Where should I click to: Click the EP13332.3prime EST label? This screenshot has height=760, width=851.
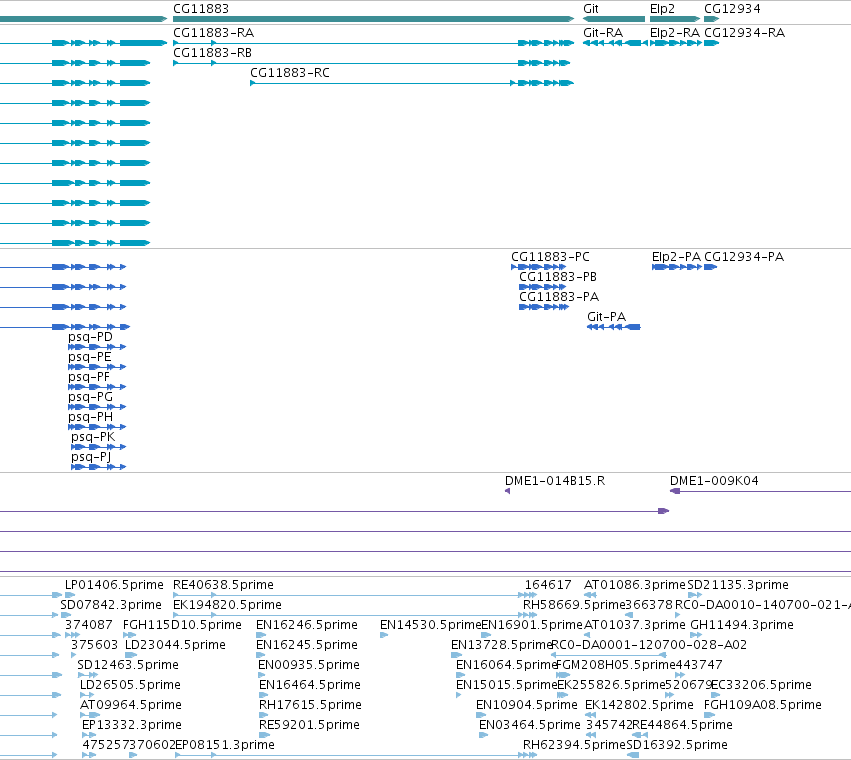point(132,725)
